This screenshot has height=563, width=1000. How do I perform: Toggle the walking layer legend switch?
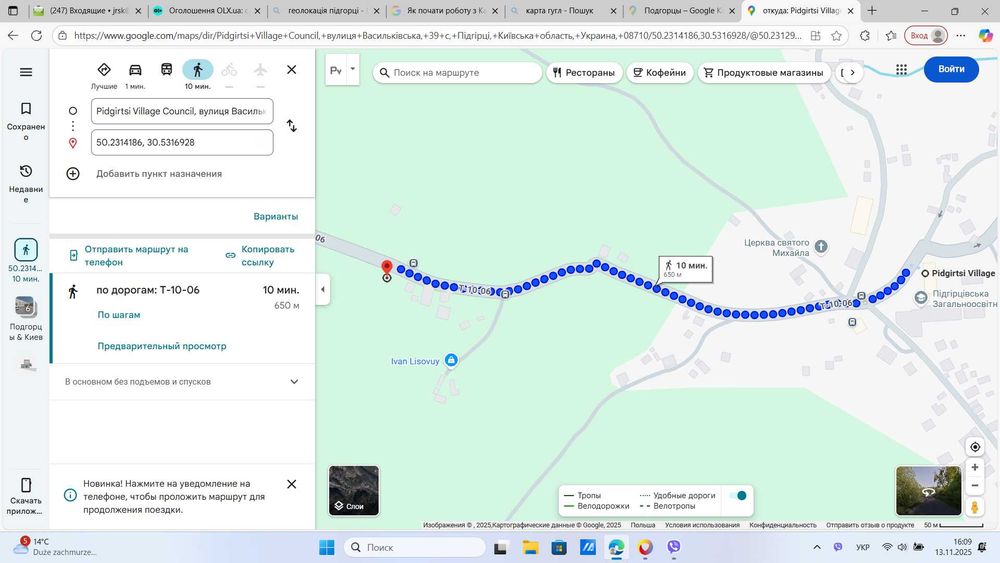click(x=739, y=495)
